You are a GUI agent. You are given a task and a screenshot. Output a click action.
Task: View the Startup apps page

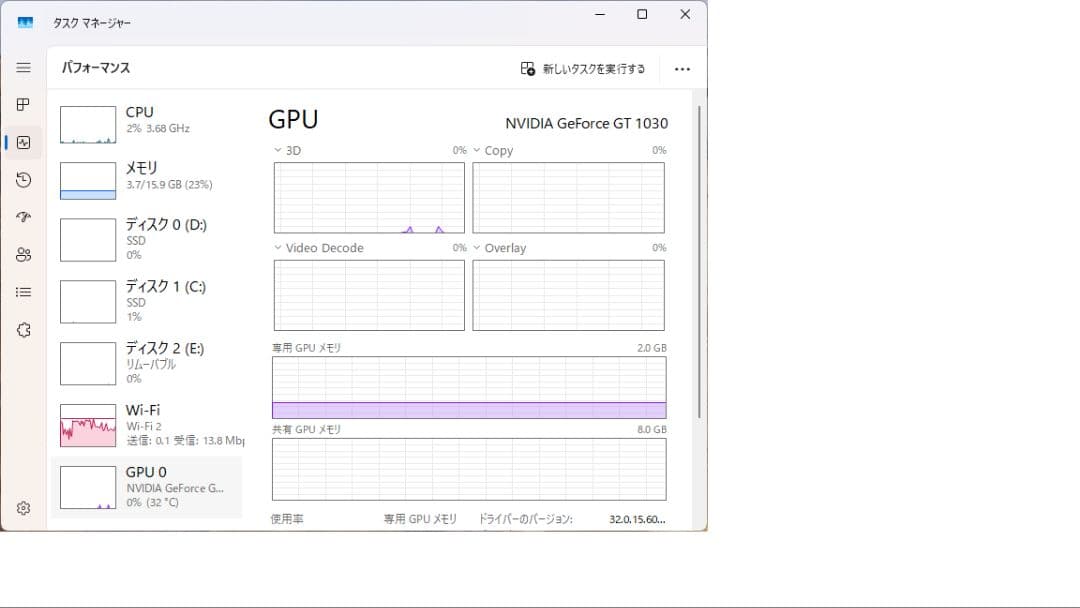[23, 217]
